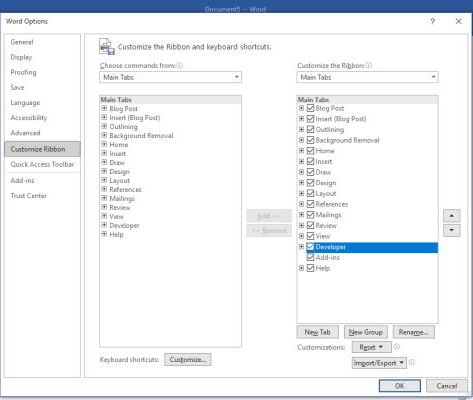The width and height of the screenshot is (473, 400).
Task: Select View in left commands list
Action: [x=116, y=216]
